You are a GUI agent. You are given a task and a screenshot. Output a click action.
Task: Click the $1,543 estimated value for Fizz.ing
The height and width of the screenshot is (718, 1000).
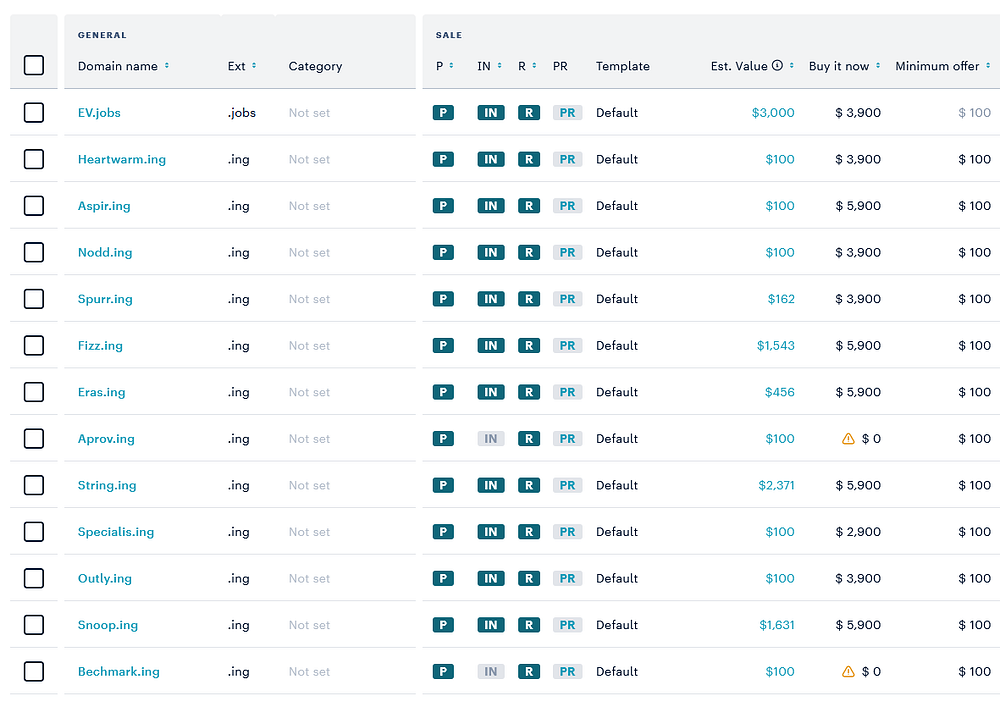click(x=776, y=346)
